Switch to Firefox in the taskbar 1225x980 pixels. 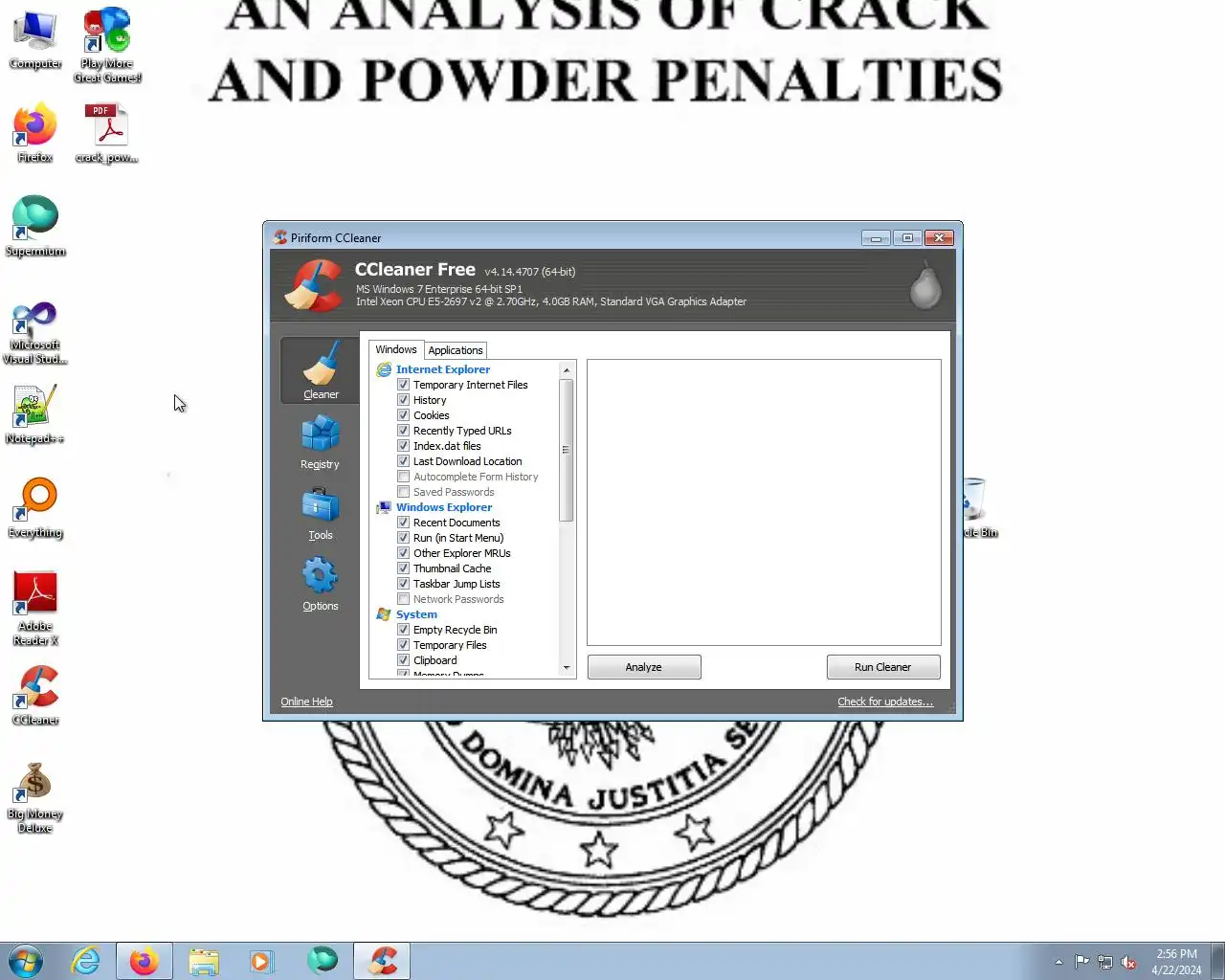(145, 961)
